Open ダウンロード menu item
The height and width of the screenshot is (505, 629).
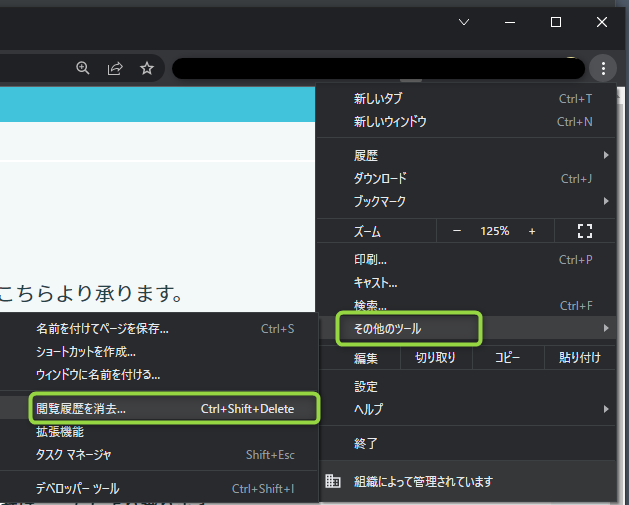coord(466,178)
